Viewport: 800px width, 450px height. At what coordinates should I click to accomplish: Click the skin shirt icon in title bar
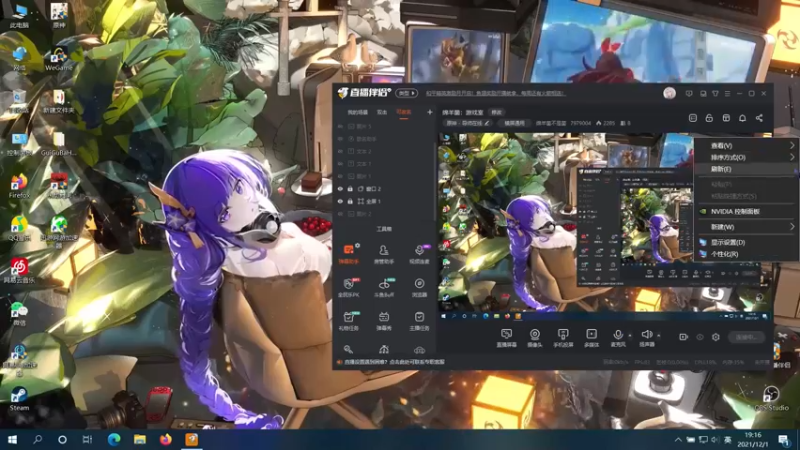tap(715, 93)
